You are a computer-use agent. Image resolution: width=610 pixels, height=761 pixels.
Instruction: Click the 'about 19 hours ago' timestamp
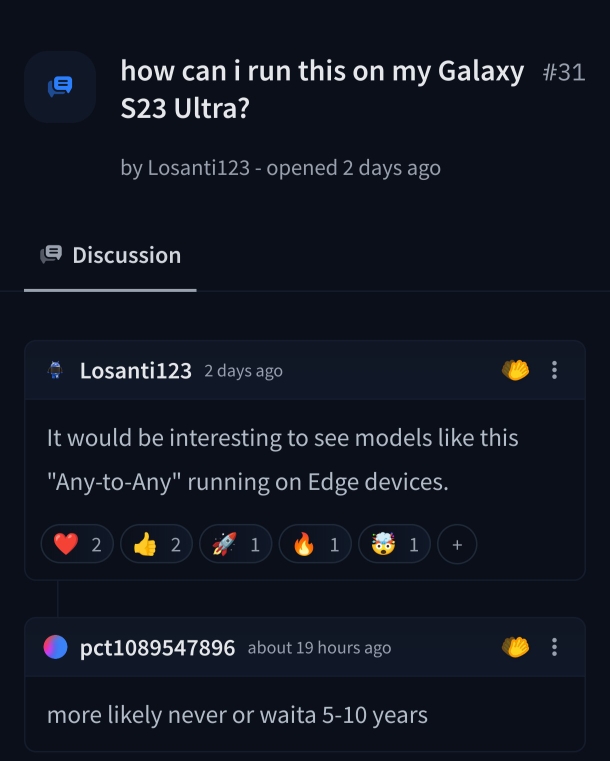319,648
